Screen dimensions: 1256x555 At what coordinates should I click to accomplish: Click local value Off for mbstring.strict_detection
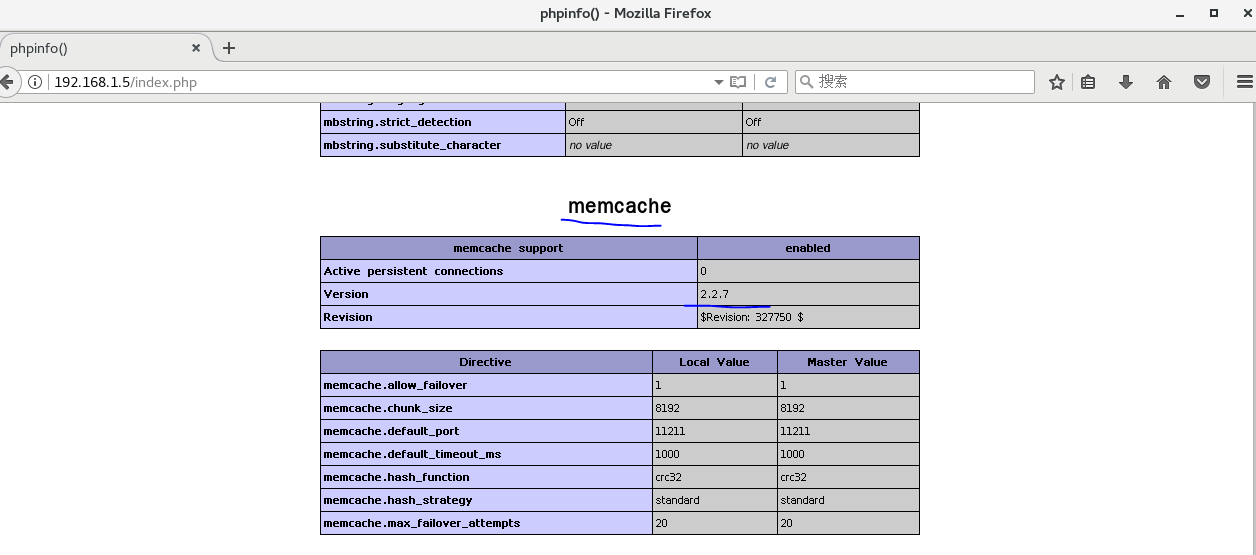click(576, 122)
